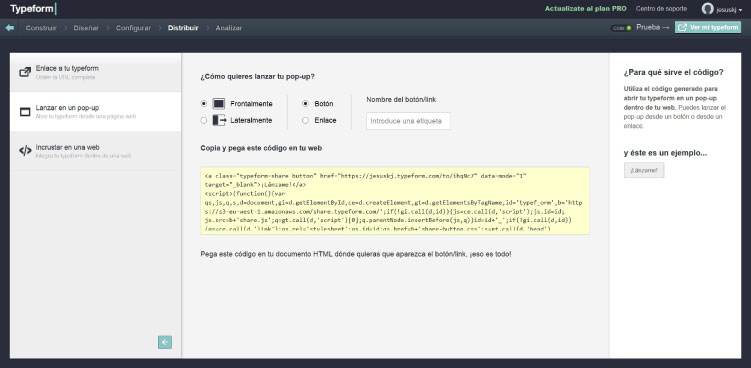Click the Nombre del botón/link input field

click(408, 121)
